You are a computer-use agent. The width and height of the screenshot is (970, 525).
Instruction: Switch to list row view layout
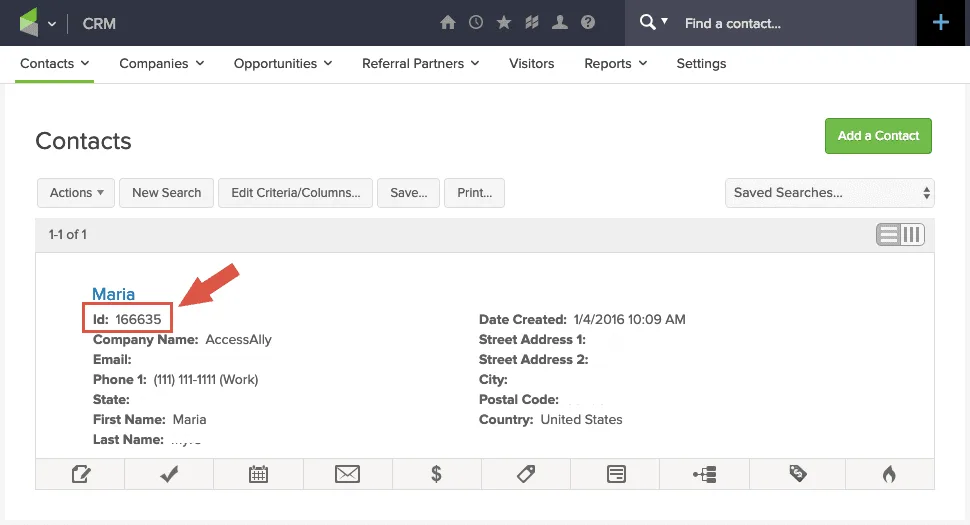click(888, 234)
